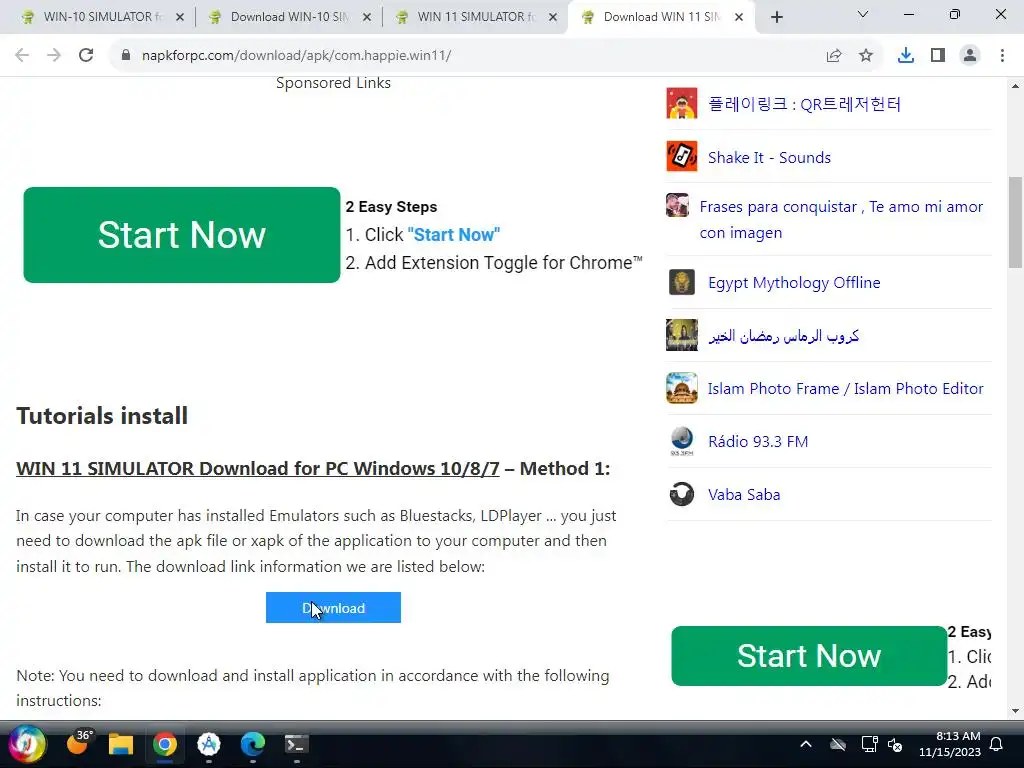Click Rádio 93.3 FM app icon

click(682, 441)
